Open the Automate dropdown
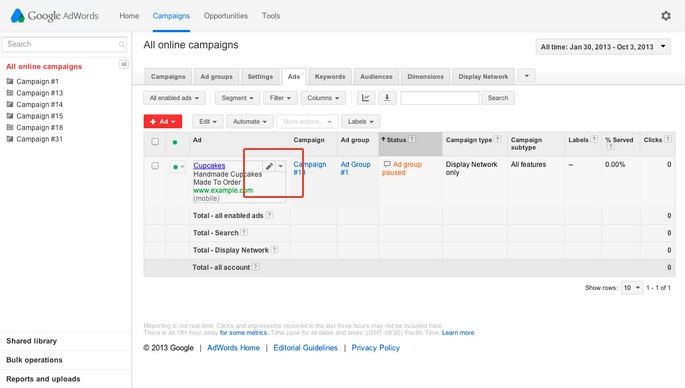 coord(249,121)
